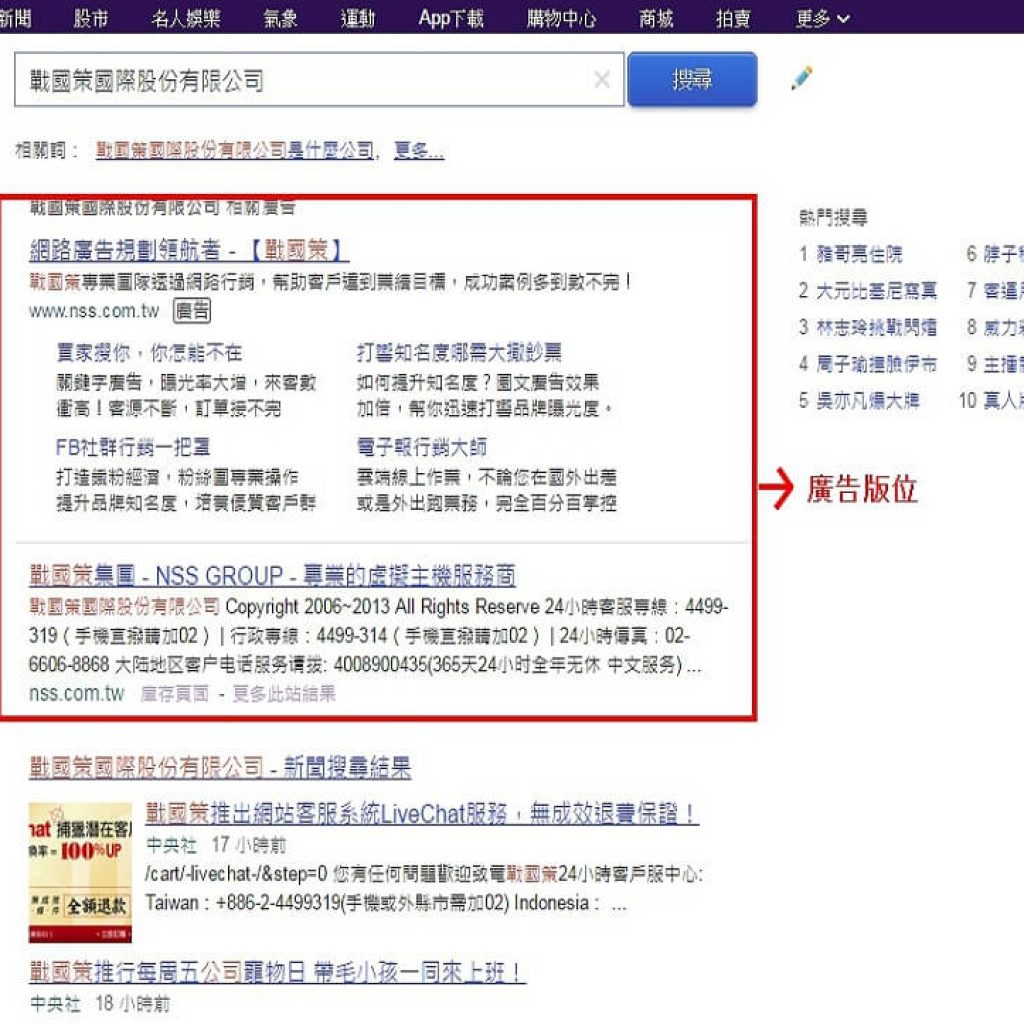This screenshot has width=1024, height=1024.
Task: Go to 商城 in the top menu
Action: click(656, 18)
